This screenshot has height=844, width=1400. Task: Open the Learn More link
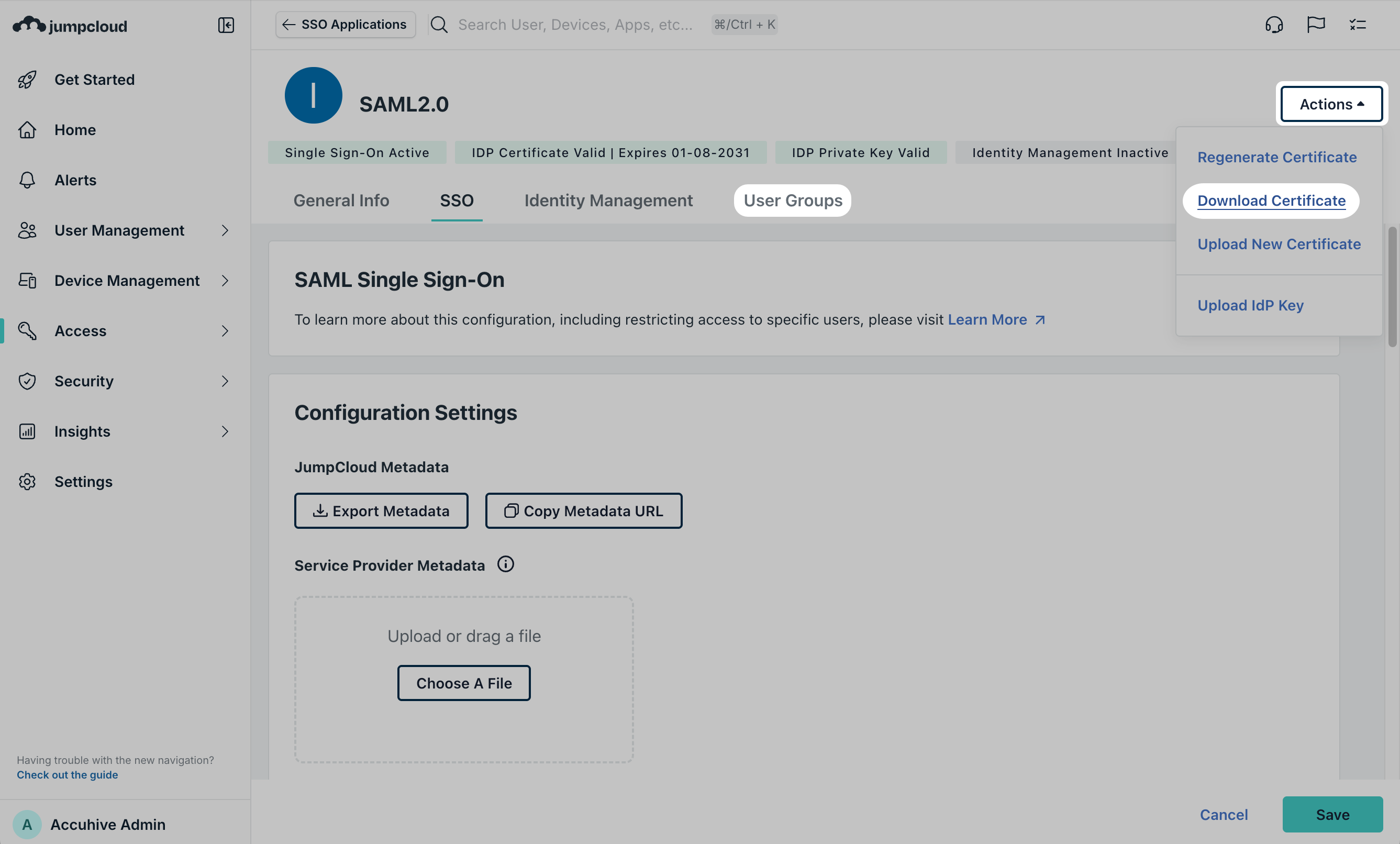(x=996, y=319)
